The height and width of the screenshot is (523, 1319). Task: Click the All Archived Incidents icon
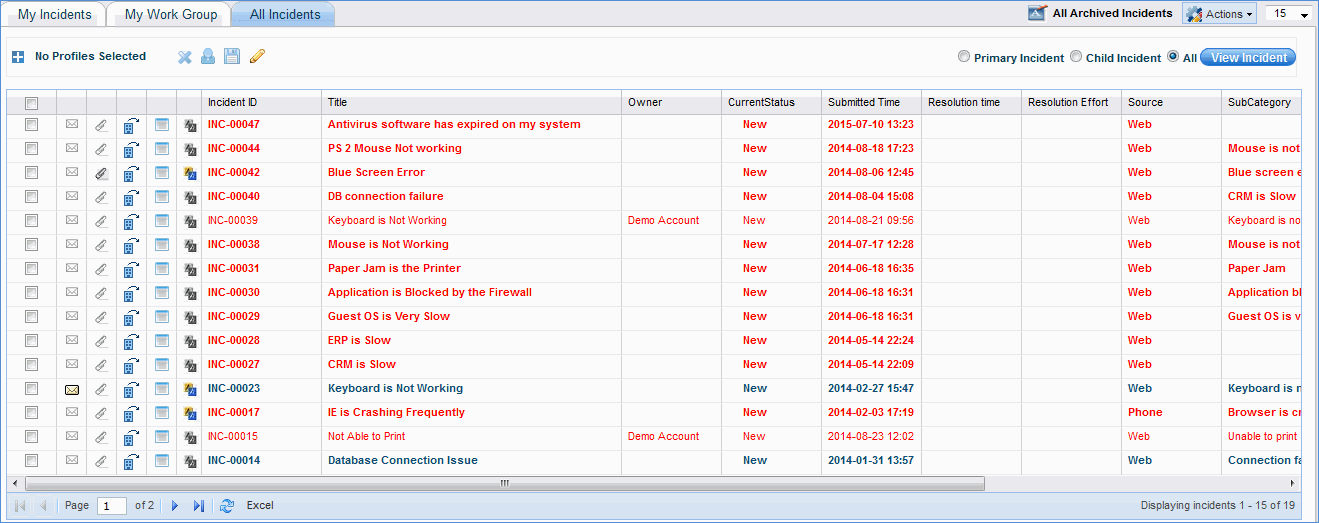tap(1037, 14)
